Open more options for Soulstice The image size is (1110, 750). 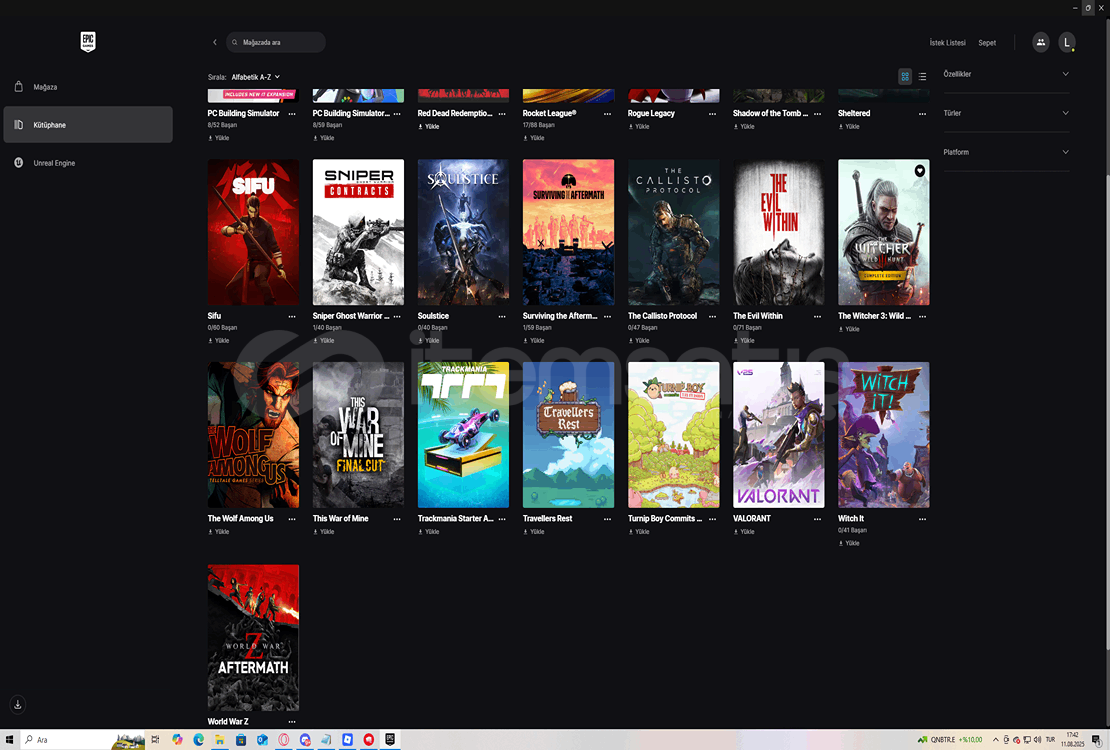[x=502, y=317]
